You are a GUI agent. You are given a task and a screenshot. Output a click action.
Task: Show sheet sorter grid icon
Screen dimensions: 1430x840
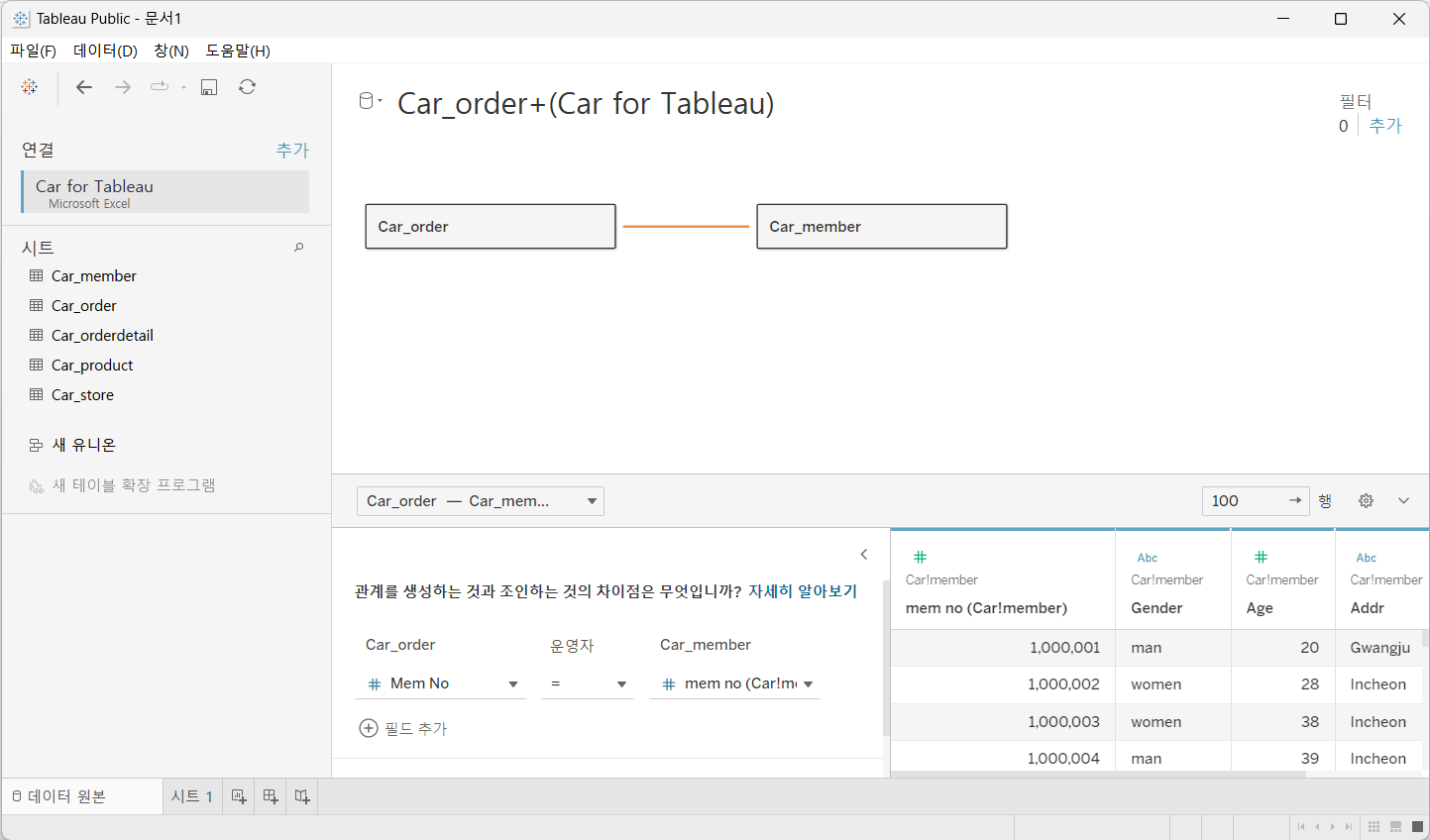click(x=1374, y=827)
